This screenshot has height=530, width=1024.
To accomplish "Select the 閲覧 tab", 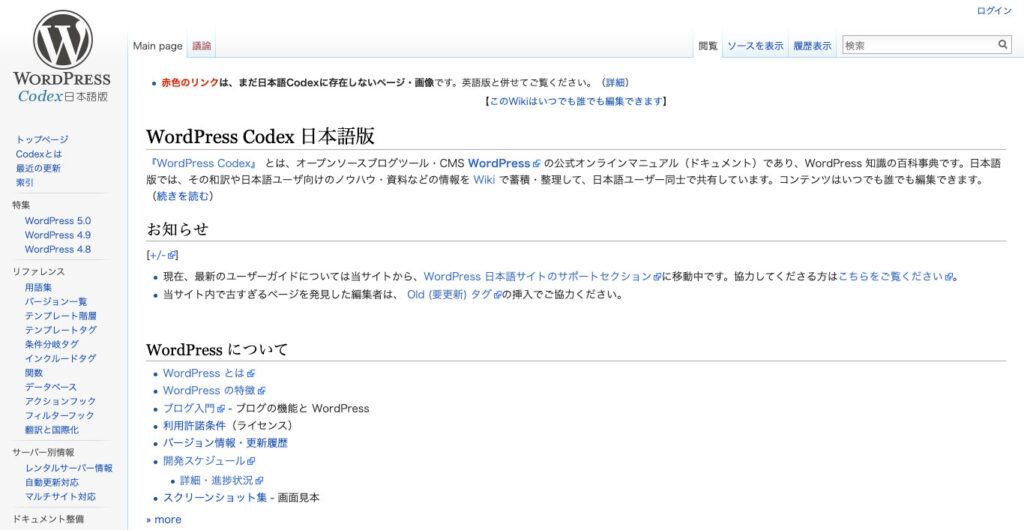I will coord(708,46).
